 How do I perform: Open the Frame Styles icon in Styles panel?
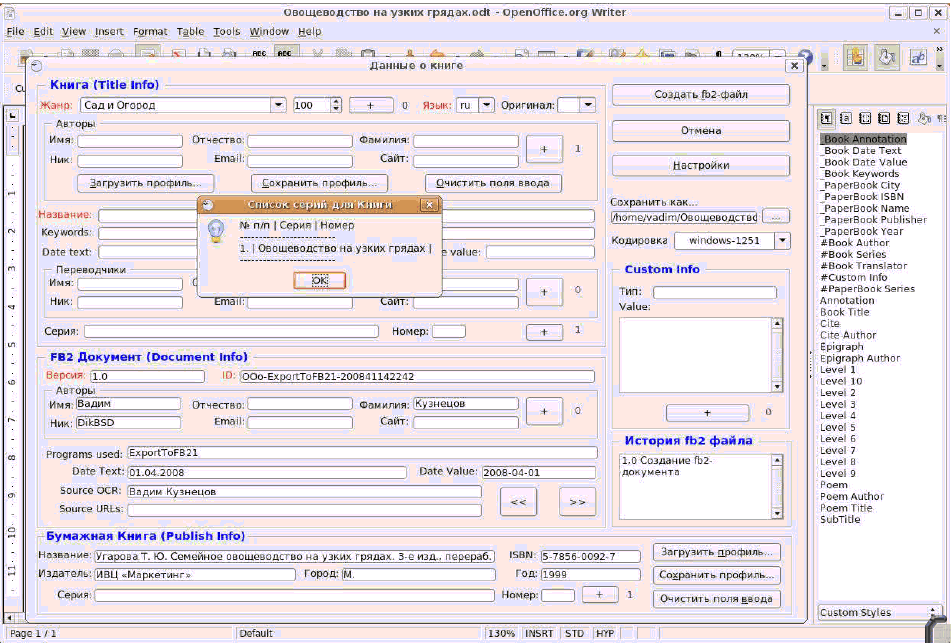pos(865,118)
